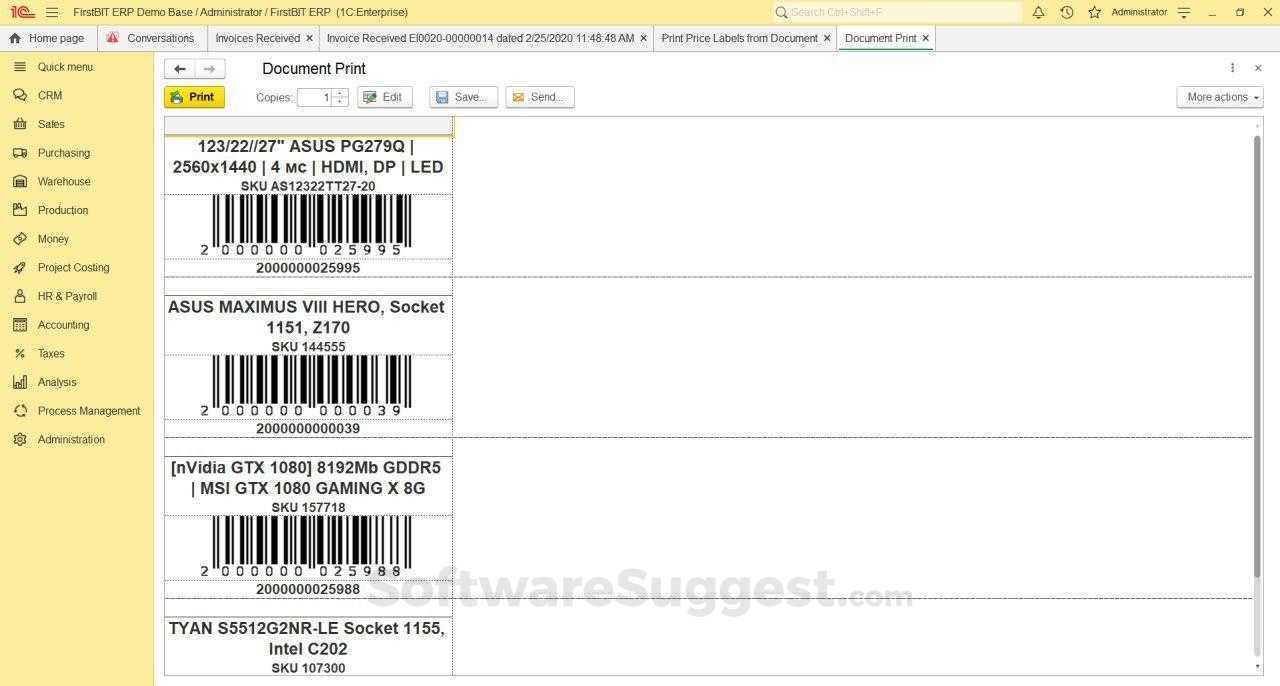This screenshot has height=686, width=1280.
Task: Click the Project Costing rocket icon
Action: (20, 267)
